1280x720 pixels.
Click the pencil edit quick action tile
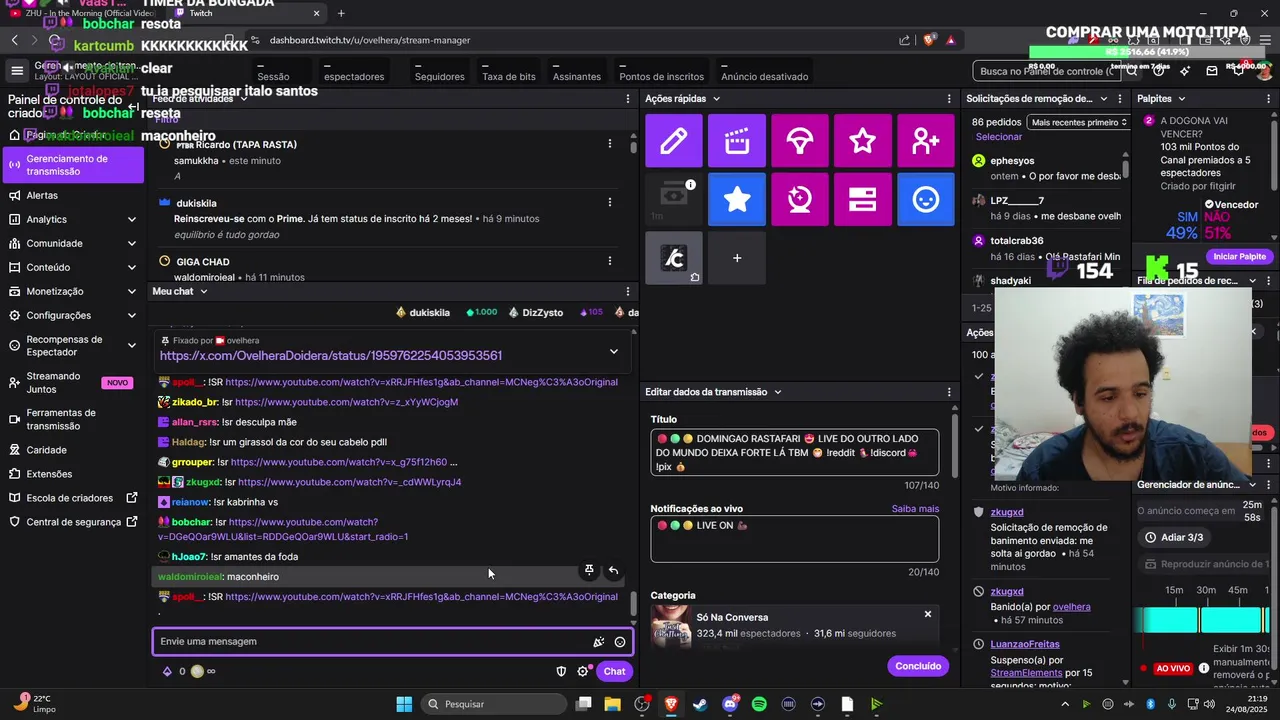pyautogui.click(x=674, y=140)
